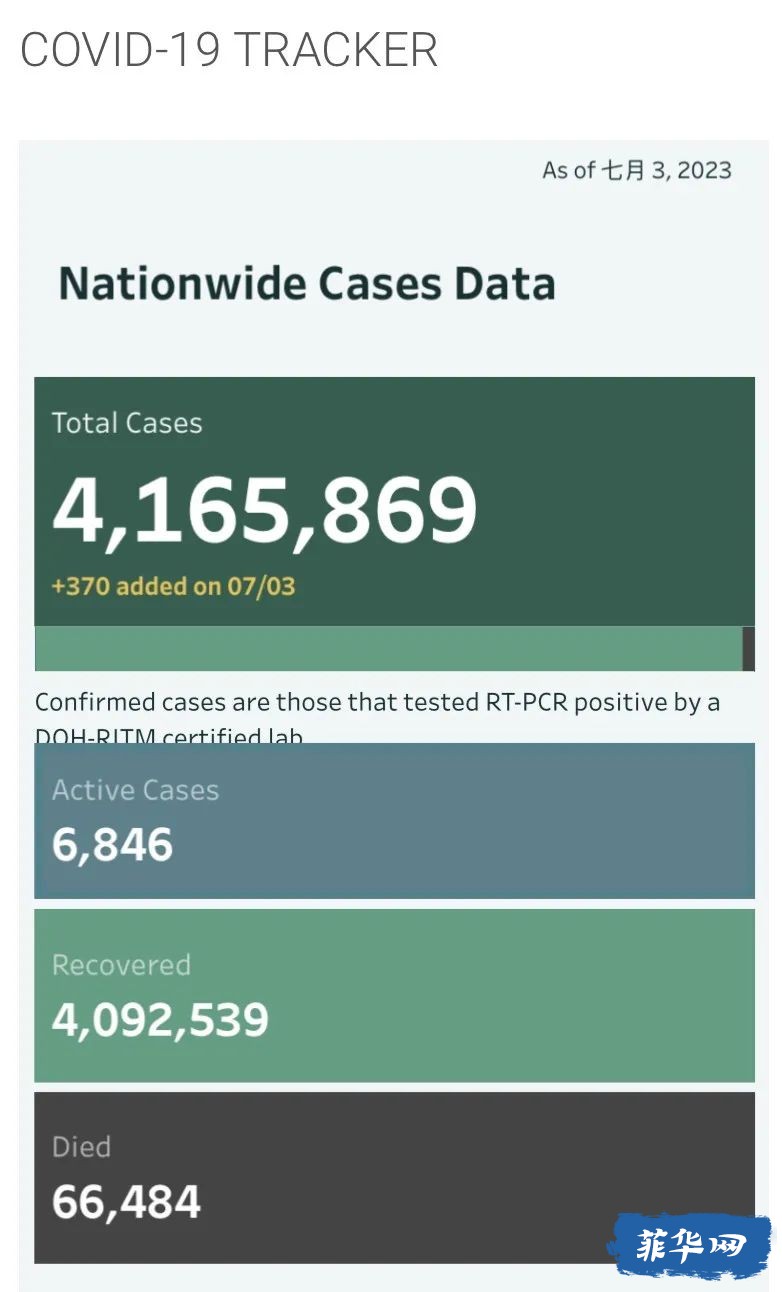
Task: Click the 66,484 deaths figure
Action: (126, 1202)
